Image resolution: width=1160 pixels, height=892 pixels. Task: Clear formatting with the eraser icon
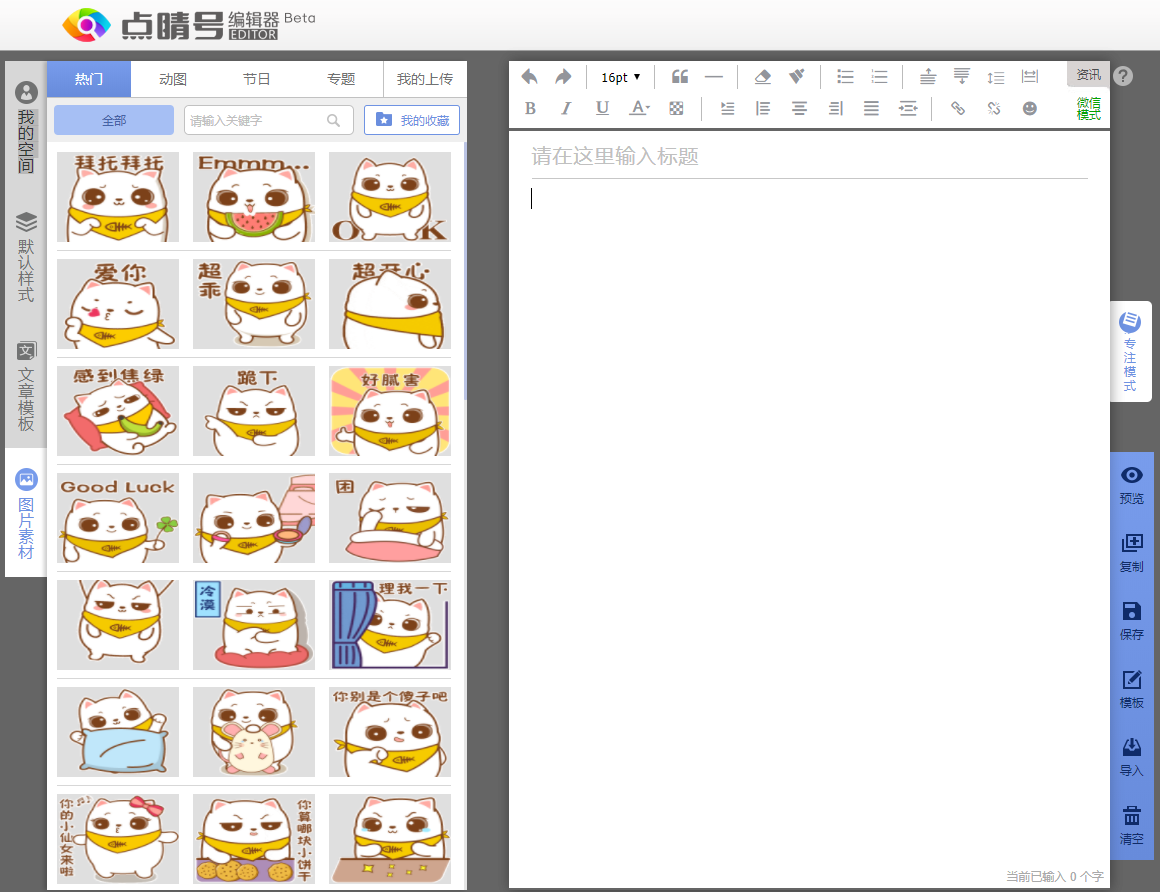pyautogui.click(x=763, y=77)
